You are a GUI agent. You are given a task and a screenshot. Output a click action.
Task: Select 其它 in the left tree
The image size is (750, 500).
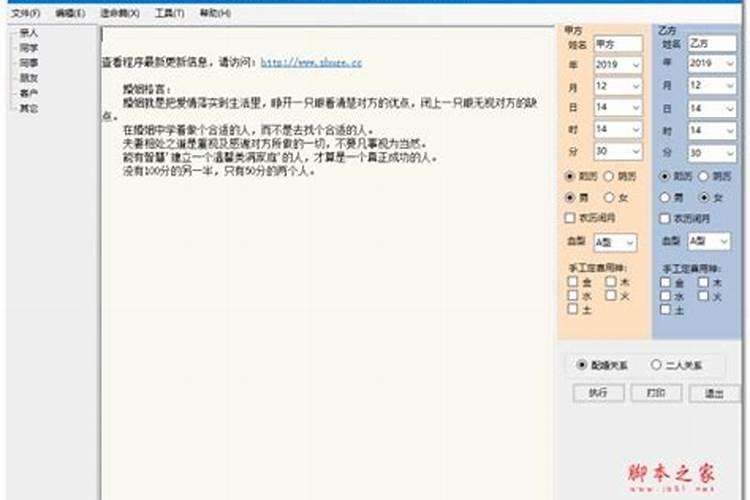28,108
